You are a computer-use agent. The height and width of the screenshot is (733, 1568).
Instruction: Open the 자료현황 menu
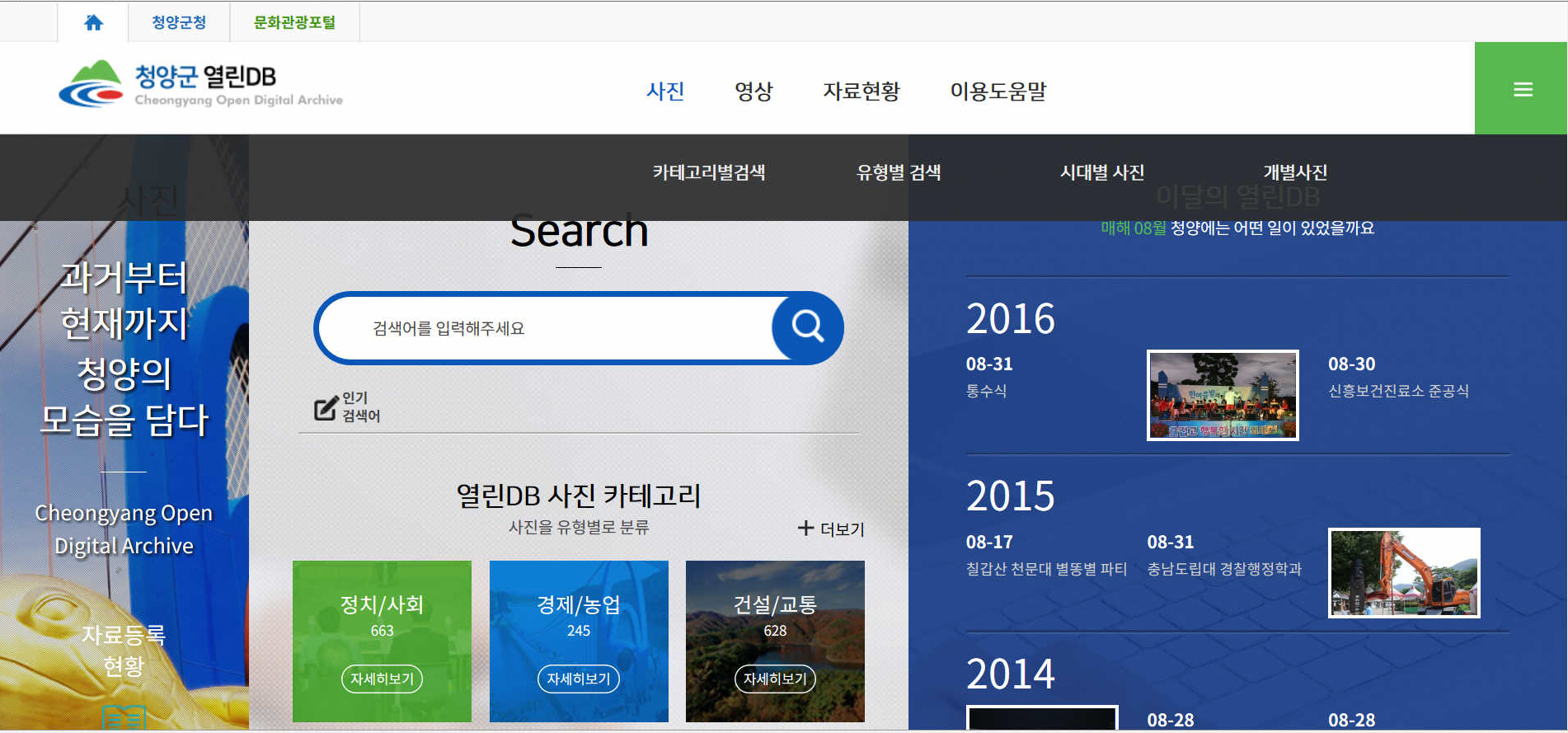coord(861,91)
